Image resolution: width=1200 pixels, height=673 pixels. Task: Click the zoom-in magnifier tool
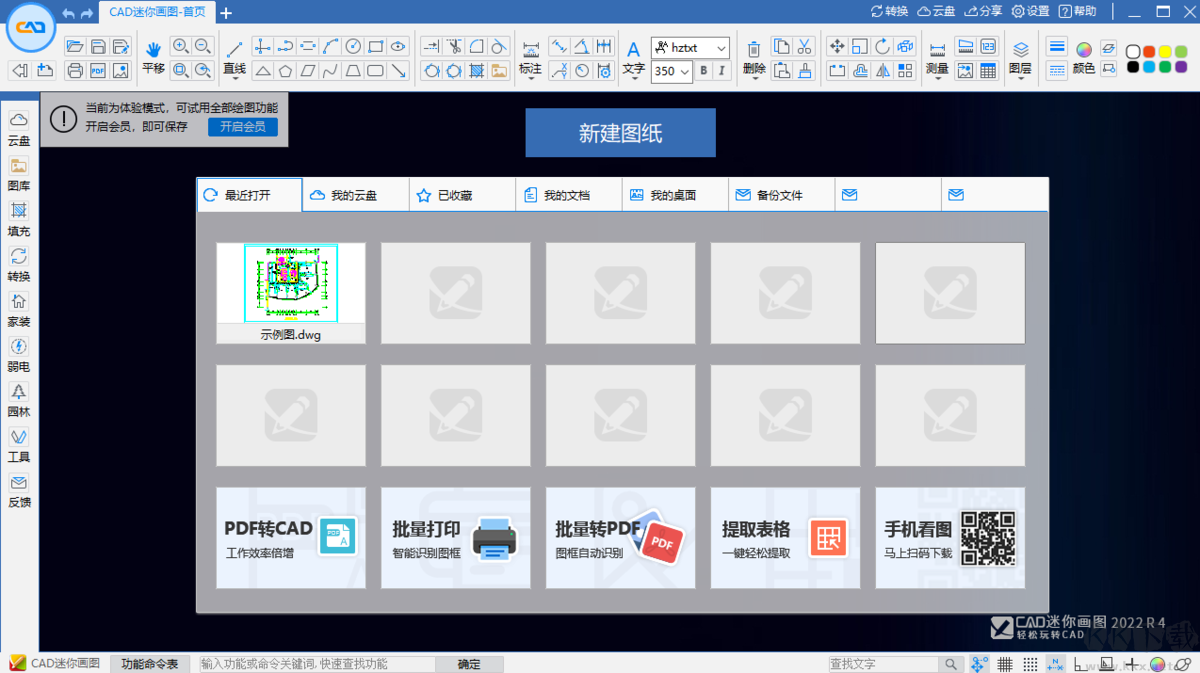click(181, 46)
